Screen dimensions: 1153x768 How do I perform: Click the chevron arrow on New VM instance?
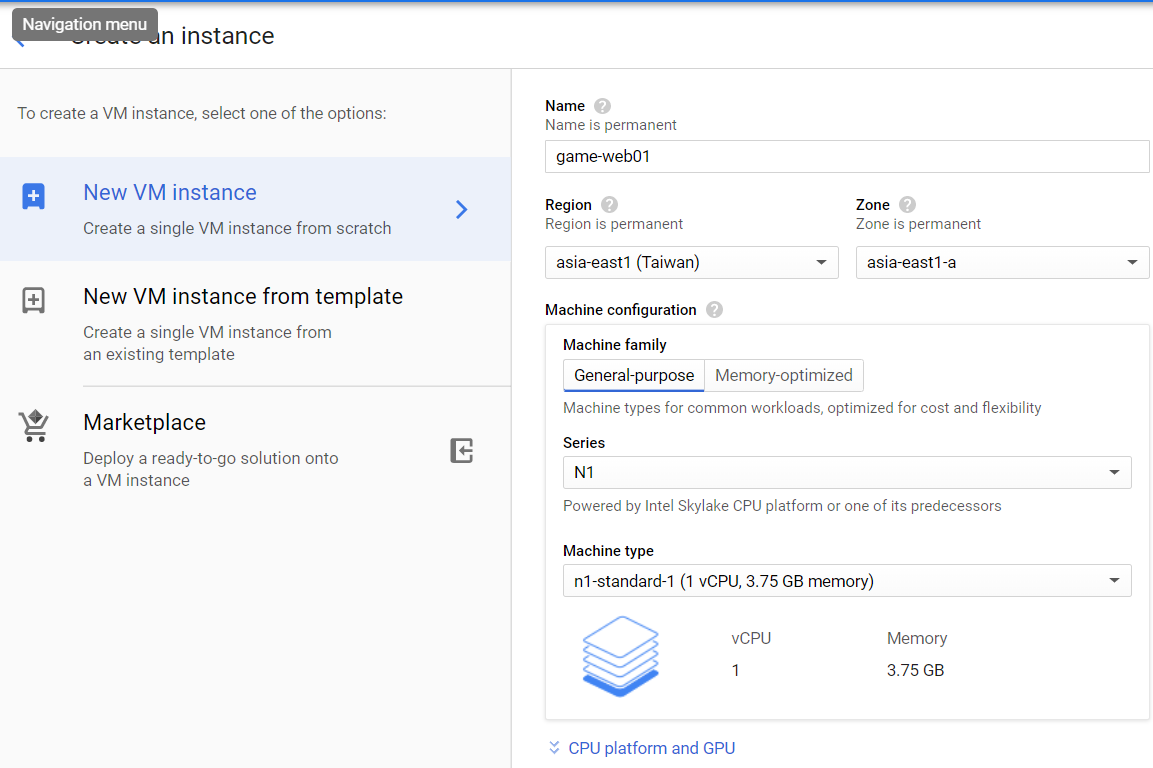point(461,209)
